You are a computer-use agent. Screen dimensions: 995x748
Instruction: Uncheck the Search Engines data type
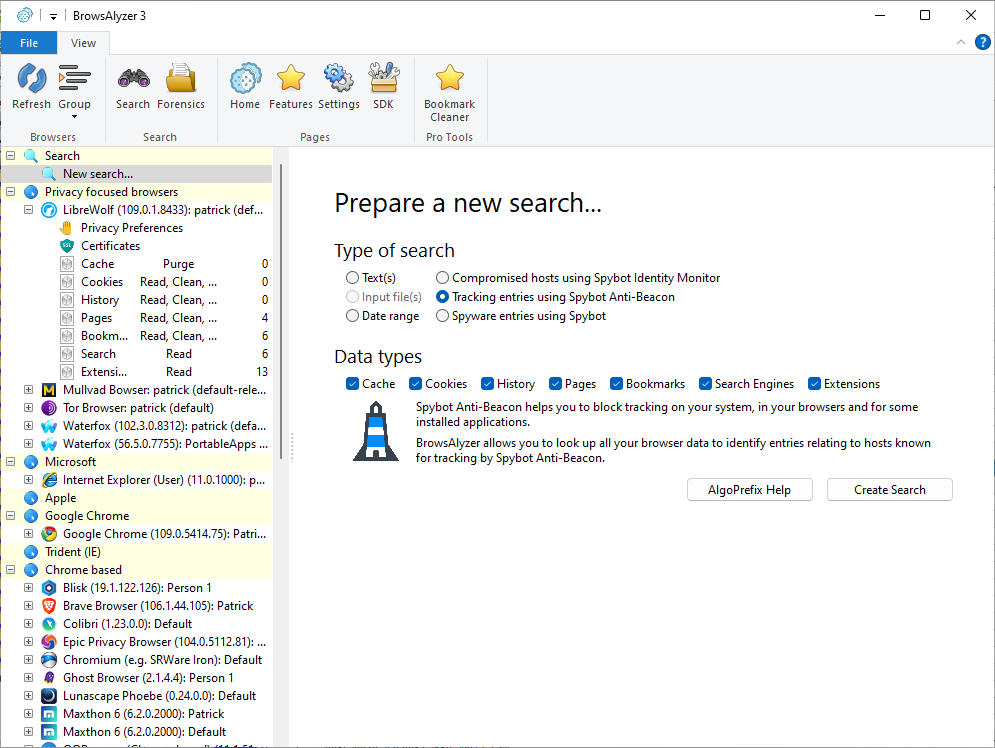pos(705,384)
